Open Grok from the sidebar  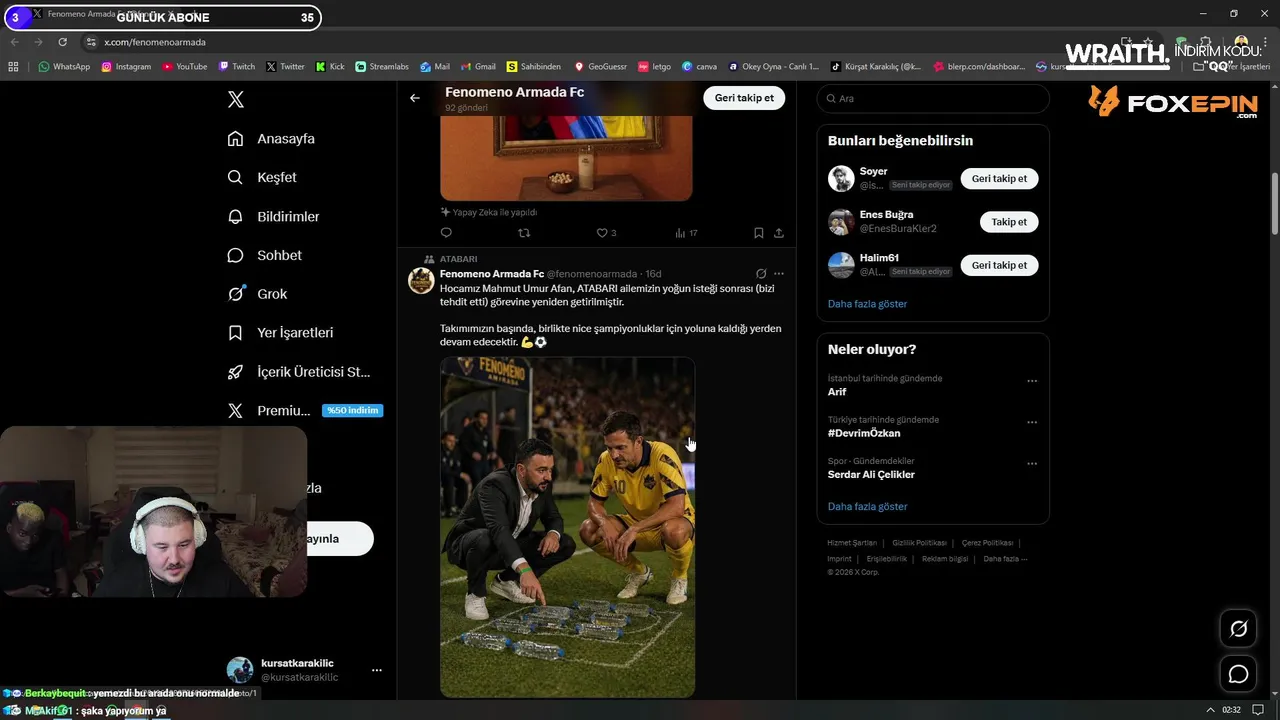click(x=258, y=294)
